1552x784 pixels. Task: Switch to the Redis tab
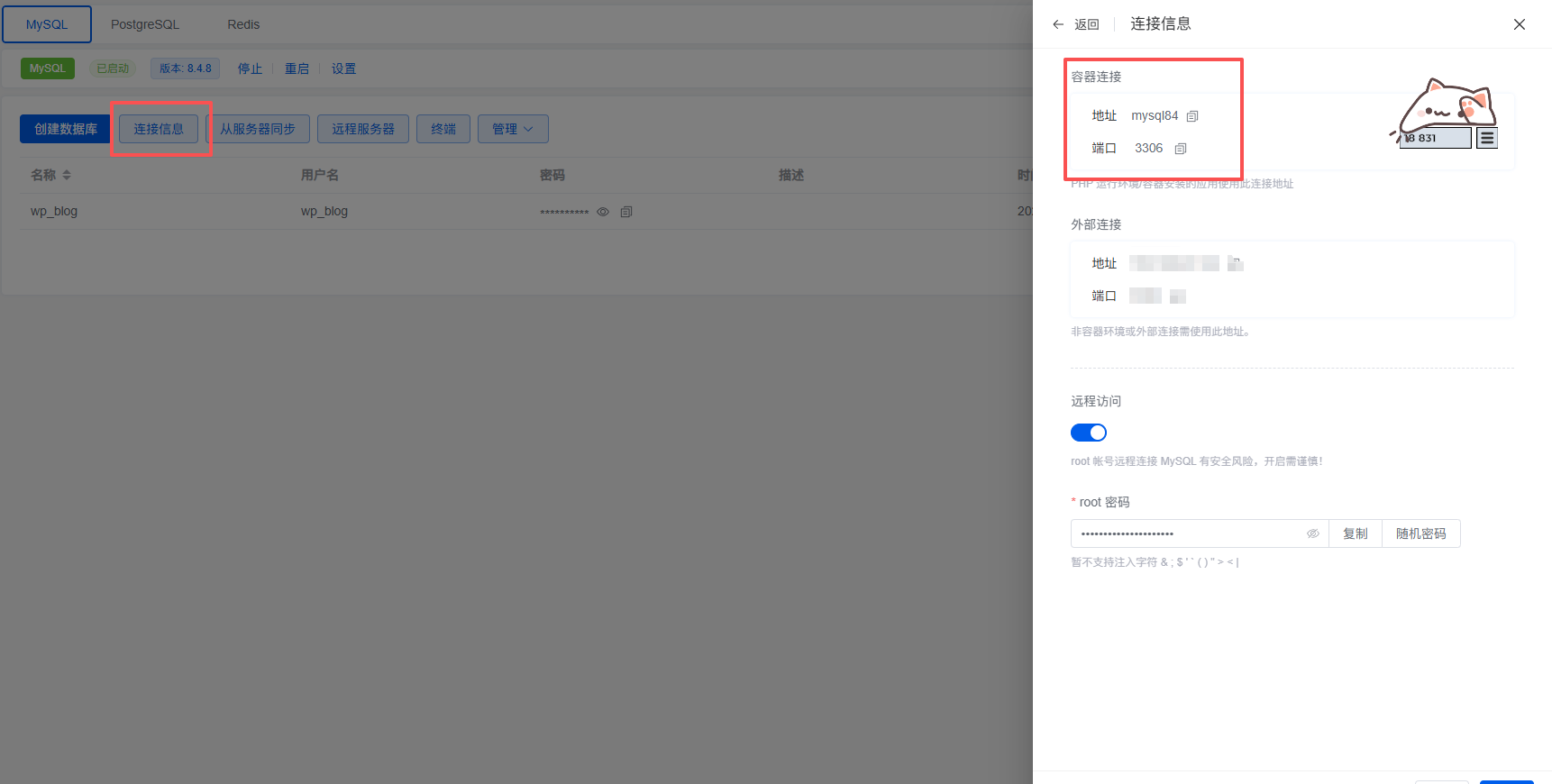point(243,24)
